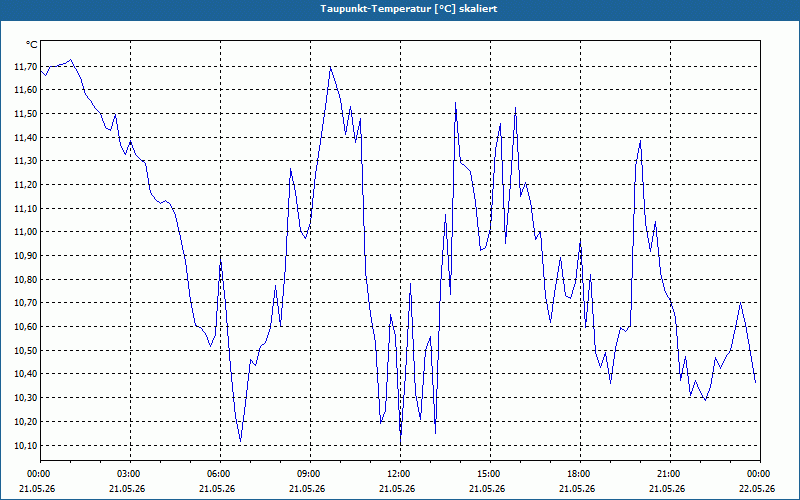Screen dimensions: 800x500
Task: Click the 11,70 y-axis value
Action: coord(26,66)
